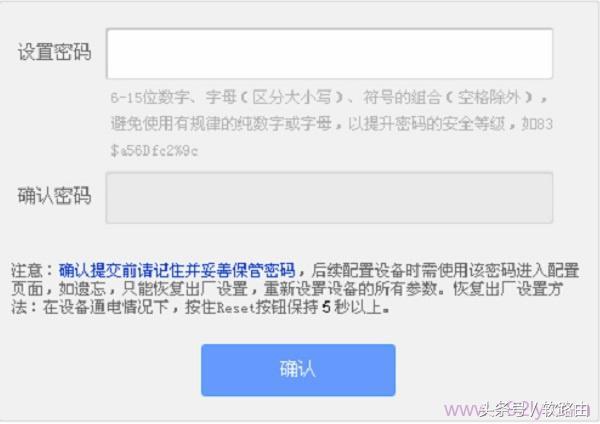The image size is (600, 424).
Task: Click the 区分大小写 parenthetical in the hint
Action: [292, 98]
